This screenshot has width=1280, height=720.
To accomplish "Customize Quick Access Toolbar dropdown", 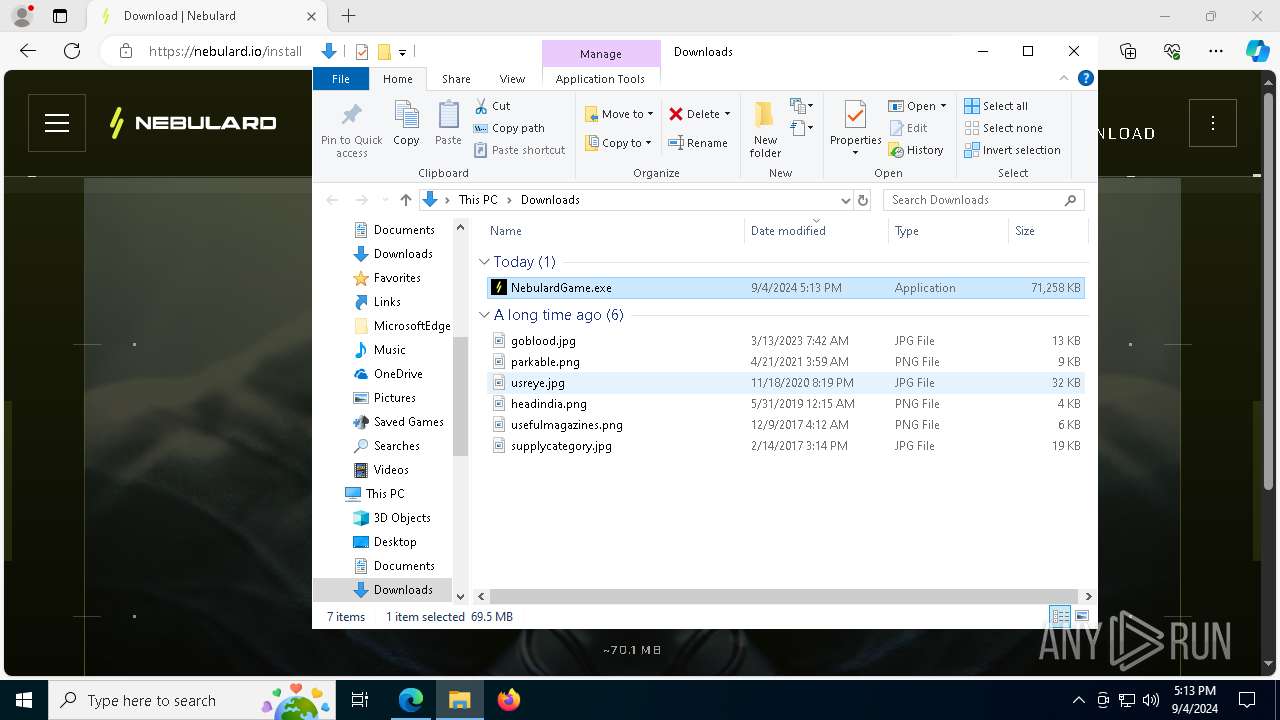I will (402, 52).
